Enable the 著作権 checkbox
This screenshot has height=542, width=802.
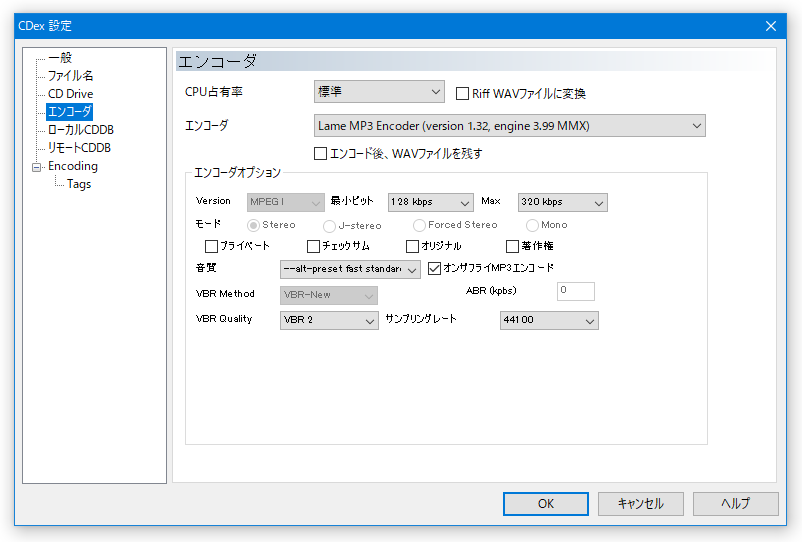click(512, 246)
